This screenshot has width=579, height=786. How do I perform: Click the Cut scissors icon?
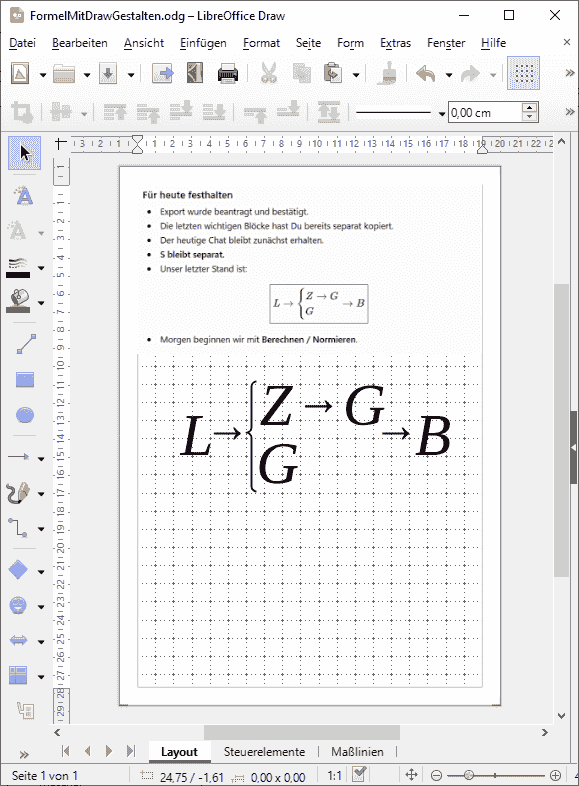[269, 74]
